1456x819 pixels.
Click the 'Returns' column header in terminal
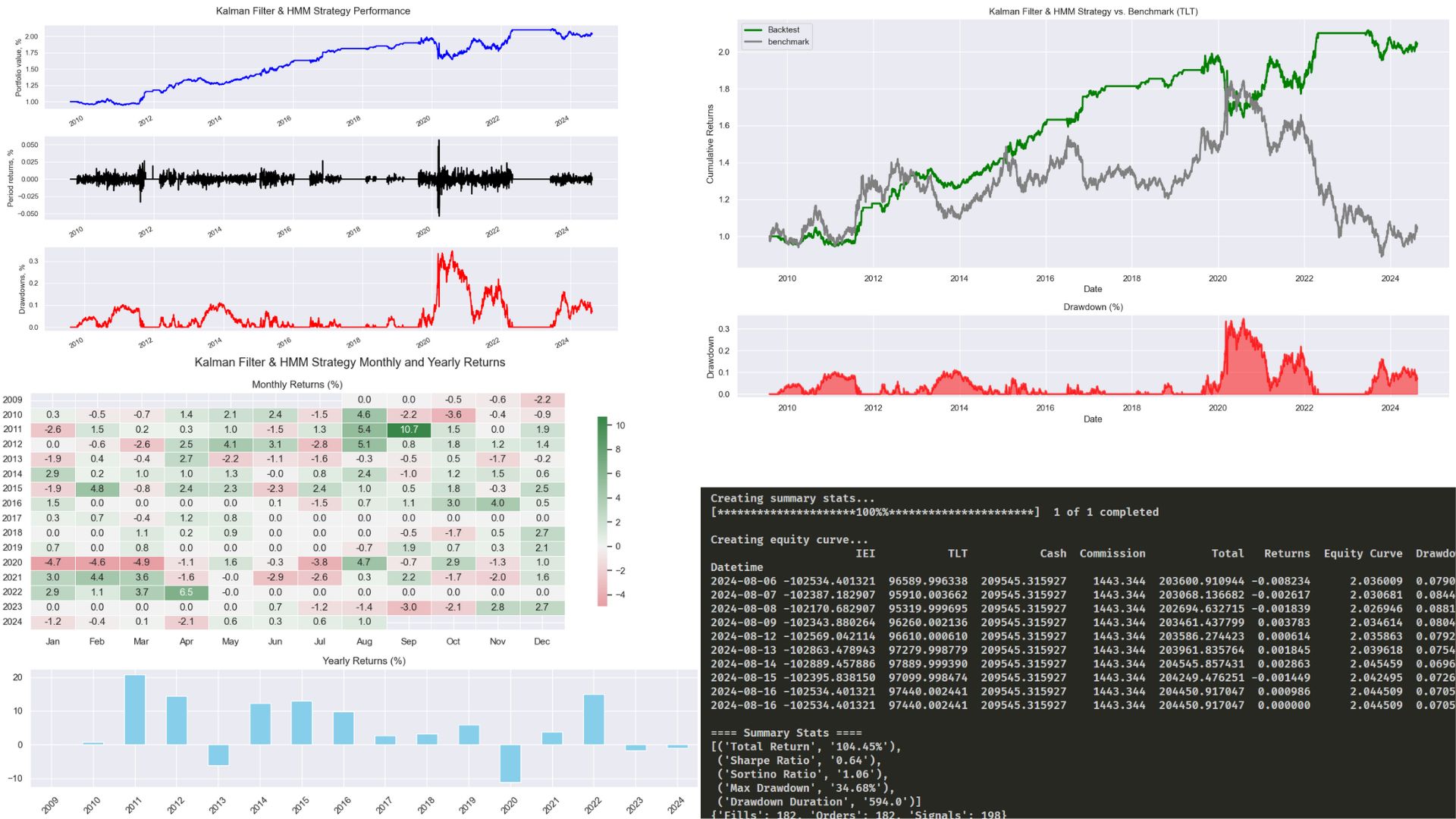click(x=1287, y=554)
